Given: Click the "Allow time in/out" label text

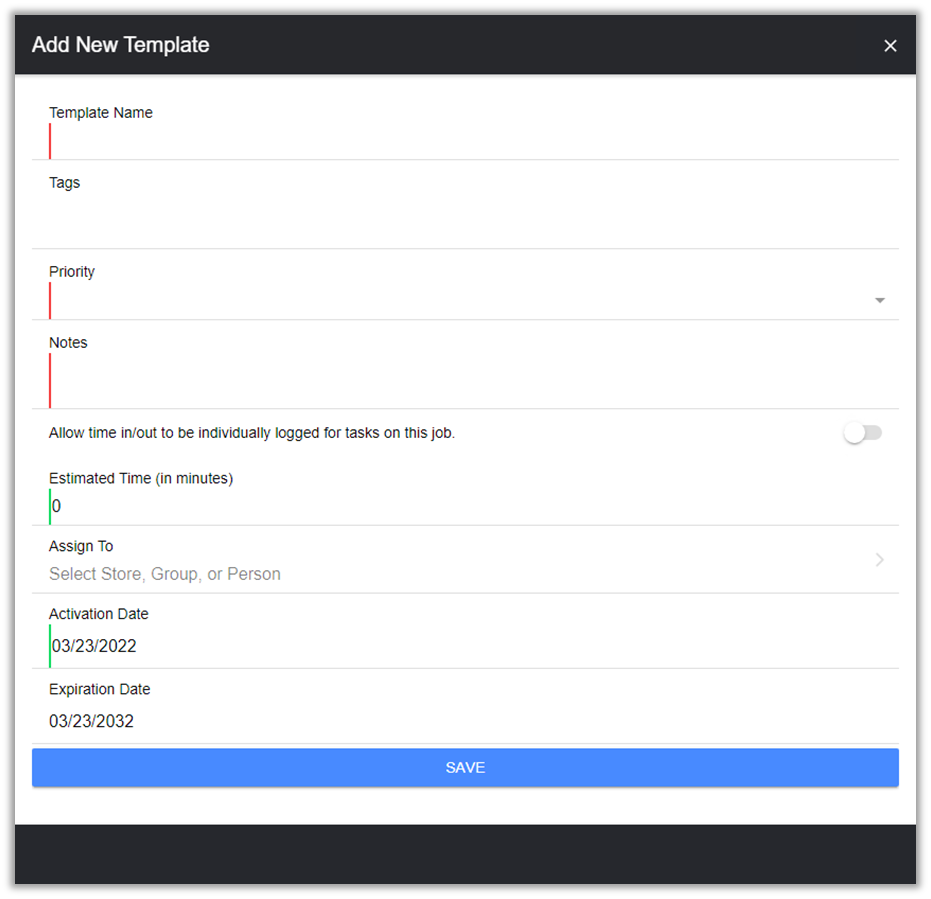Looking at the screenshot, I should tap(252, 433).
